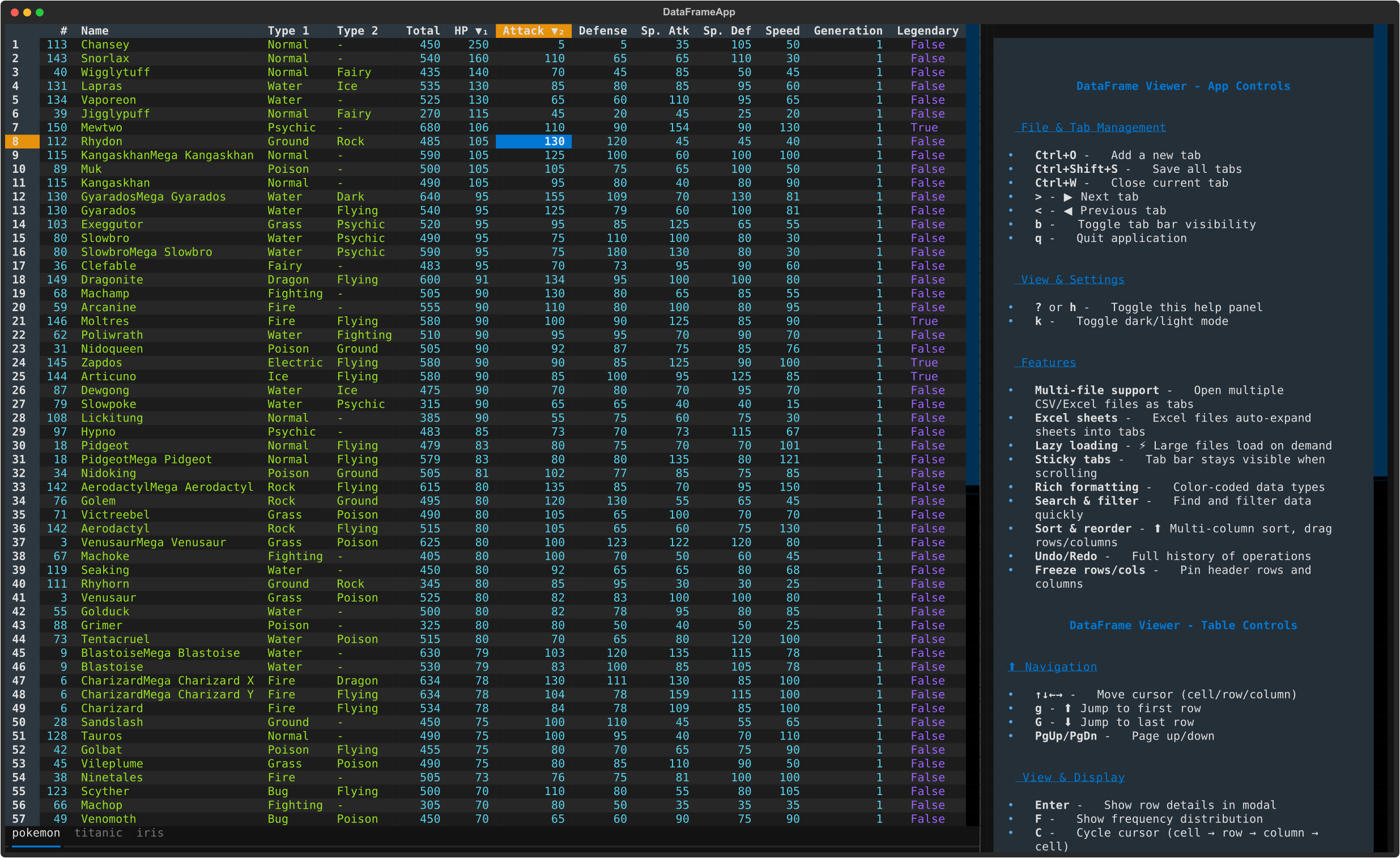
Task: Click the down arrow icon for Jump to last row
Action: 1067,722
